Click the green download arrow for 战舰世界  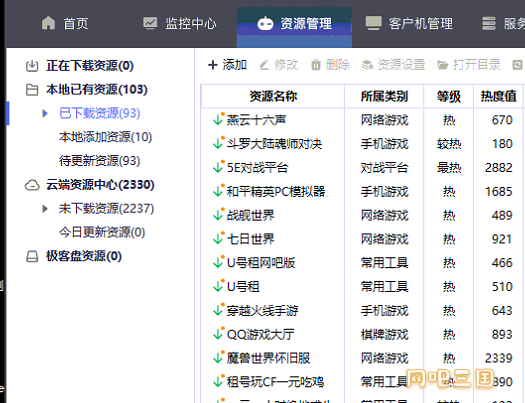218,215
